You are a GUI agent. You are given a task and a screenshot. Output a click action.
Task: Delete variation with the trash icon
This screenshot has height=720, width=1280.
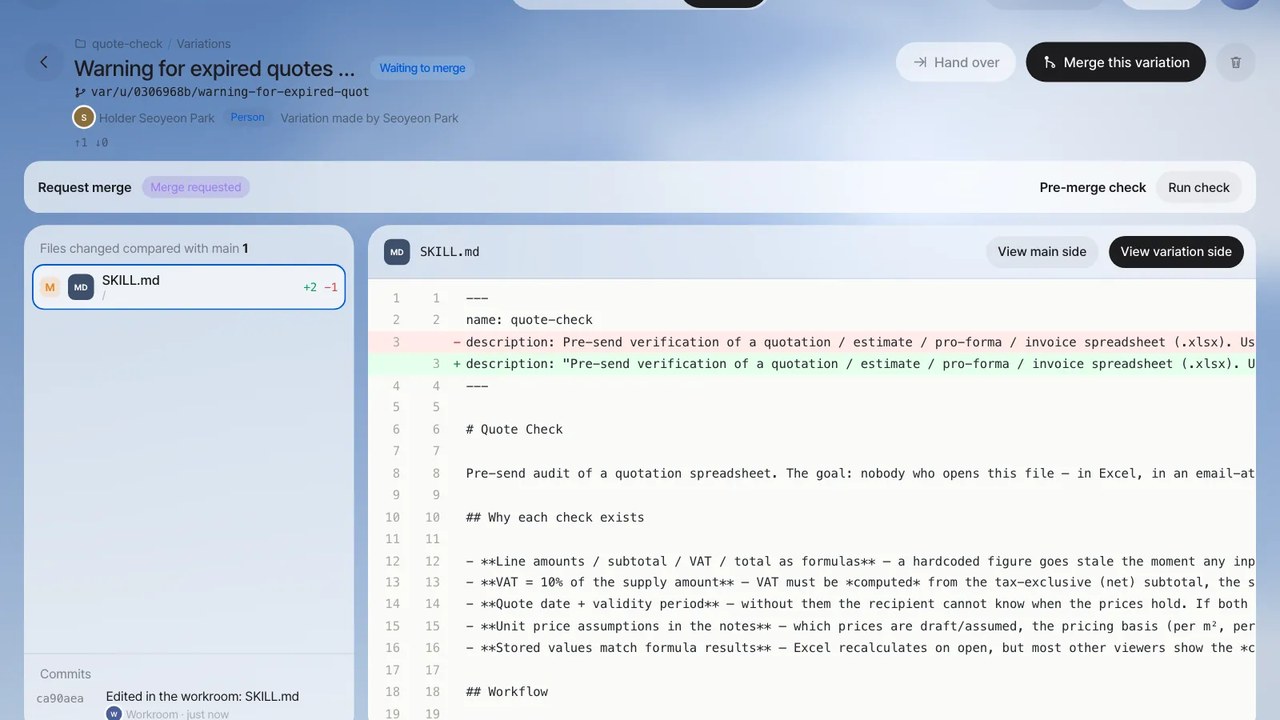pyautogui.click(x=1235, y=62)
